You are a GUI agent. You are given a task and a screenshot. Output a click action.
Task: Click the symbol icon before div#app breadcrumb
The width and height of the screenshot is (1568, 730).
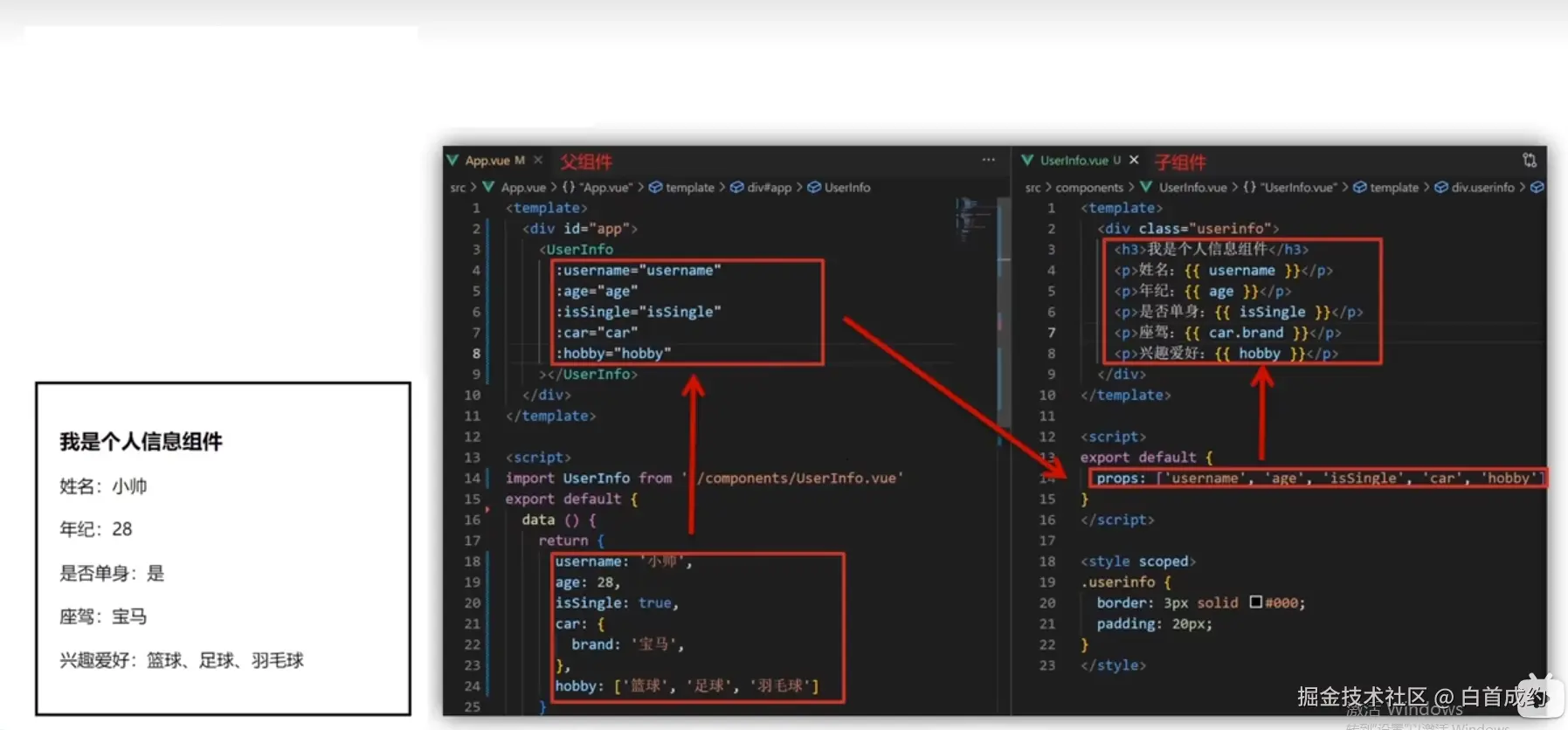pos(736,188)
